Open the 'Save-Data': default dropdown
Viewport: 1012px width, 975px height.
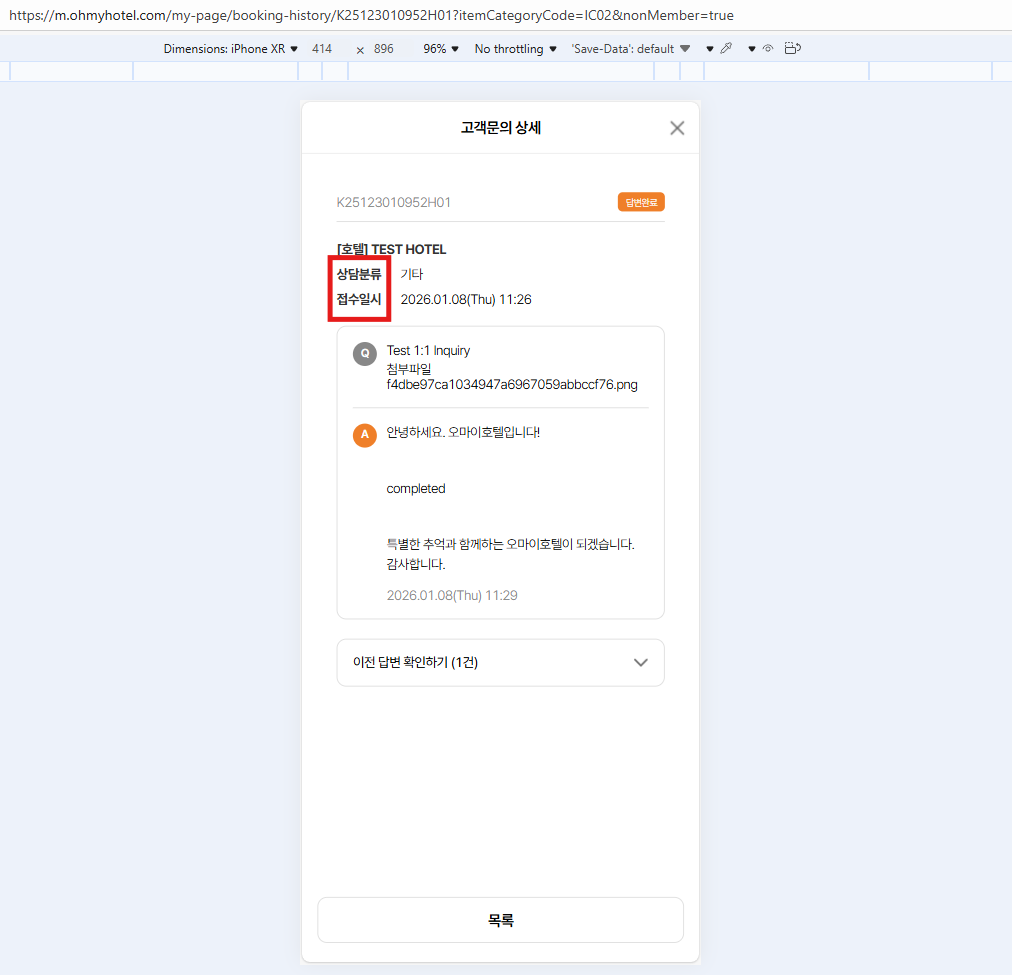[x=631, y=49]
